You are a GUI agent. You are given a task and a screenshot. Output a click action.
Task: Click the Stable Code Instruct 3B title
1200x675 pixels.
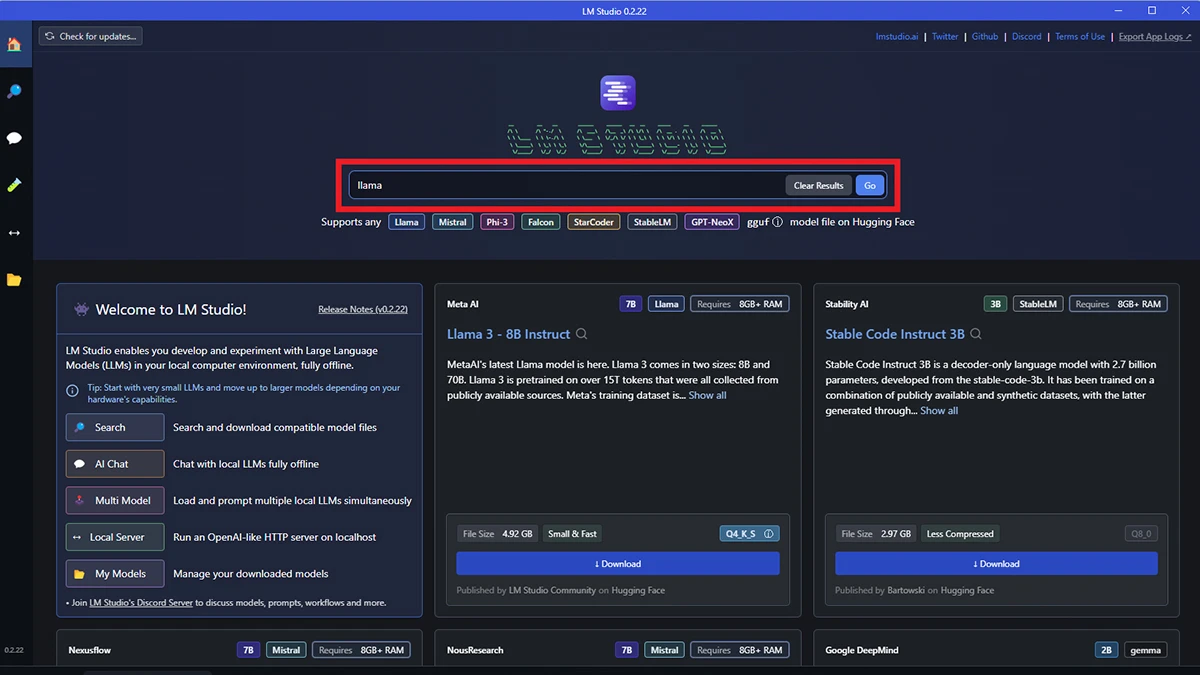tap(895, 334)
